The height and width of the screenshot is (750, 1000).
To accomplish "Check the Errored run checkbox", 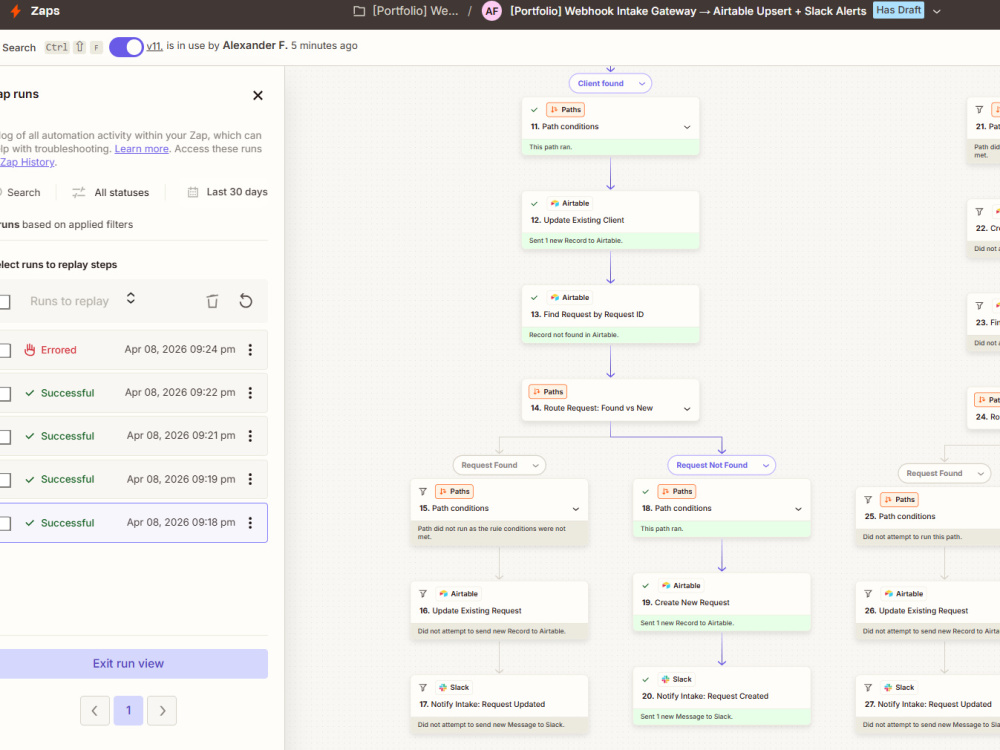I will [x=4, y=350].
